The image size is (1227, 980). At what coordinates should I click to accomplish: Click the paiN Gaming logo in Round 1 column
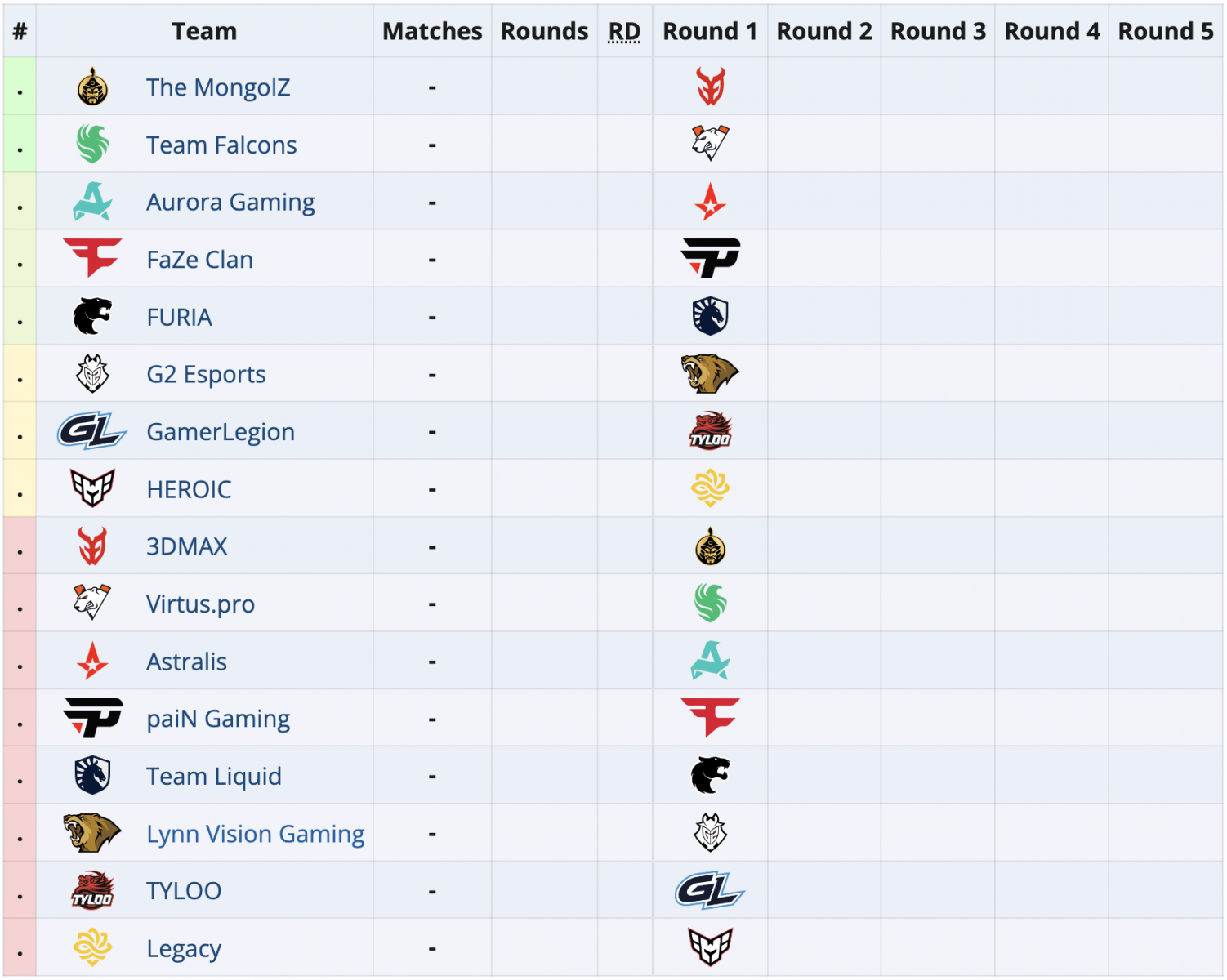710,258
